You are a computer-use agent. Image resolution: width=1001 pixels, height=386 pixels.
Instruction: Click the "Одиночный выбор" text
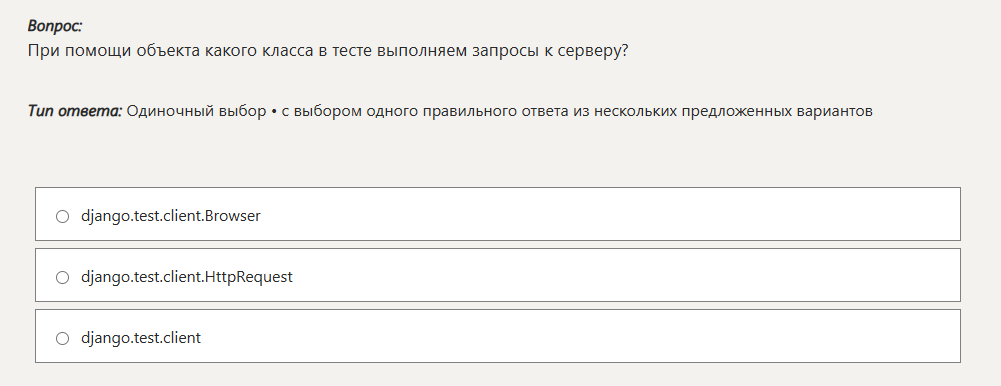pos(197,111)
